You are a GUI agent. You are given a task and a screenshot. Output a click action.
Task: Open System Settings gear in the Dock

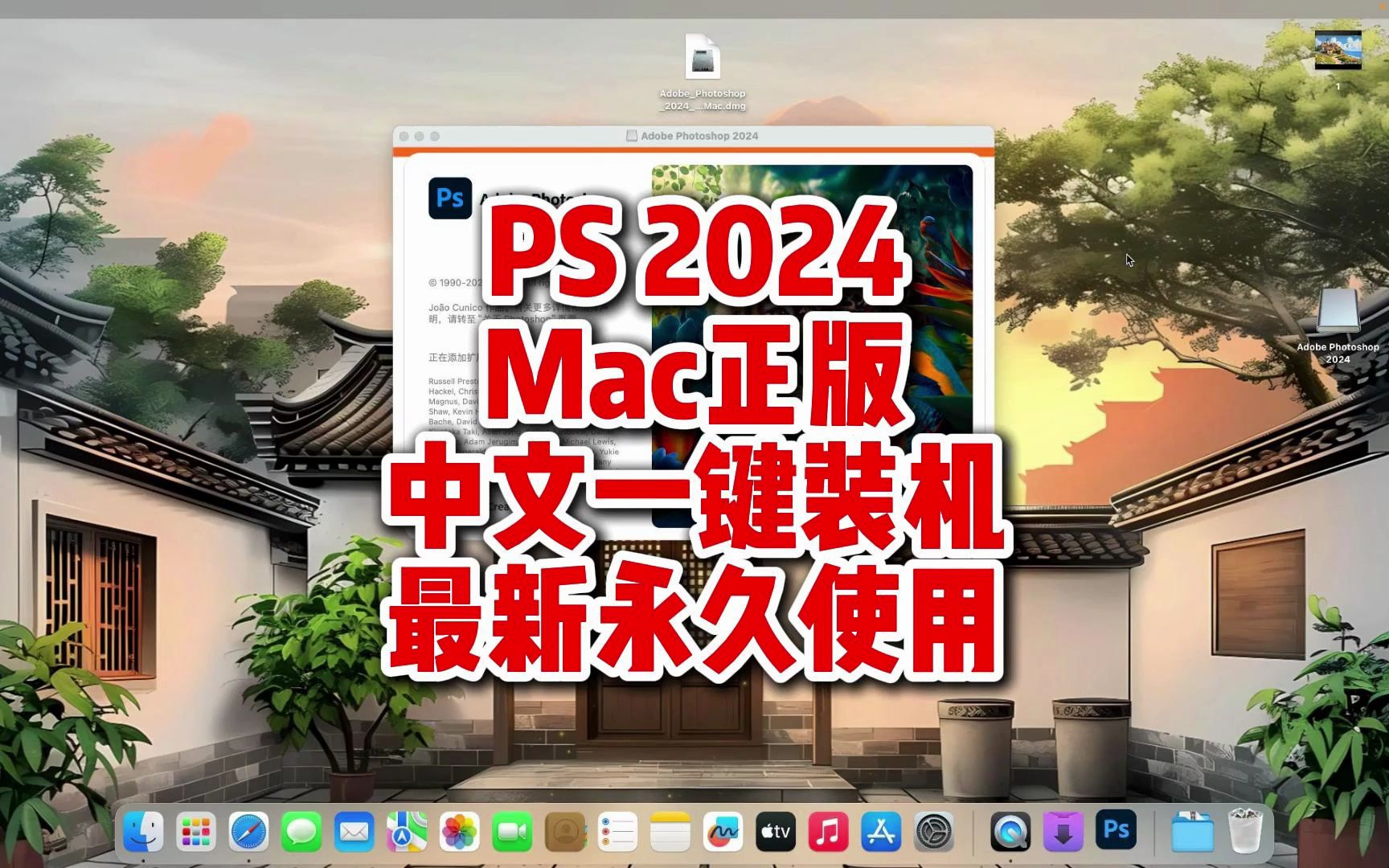(934, 832)
